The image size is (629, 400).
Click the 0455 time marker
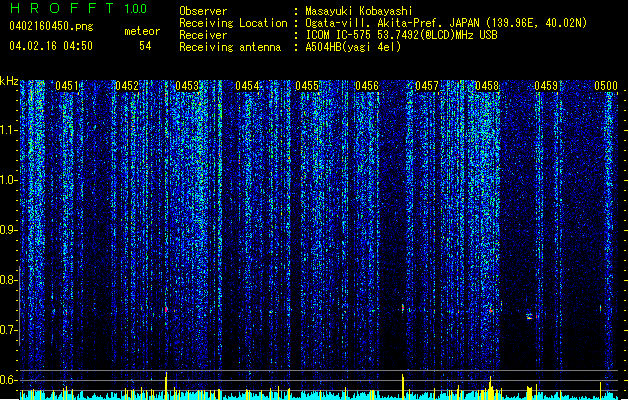coord(307,86)
